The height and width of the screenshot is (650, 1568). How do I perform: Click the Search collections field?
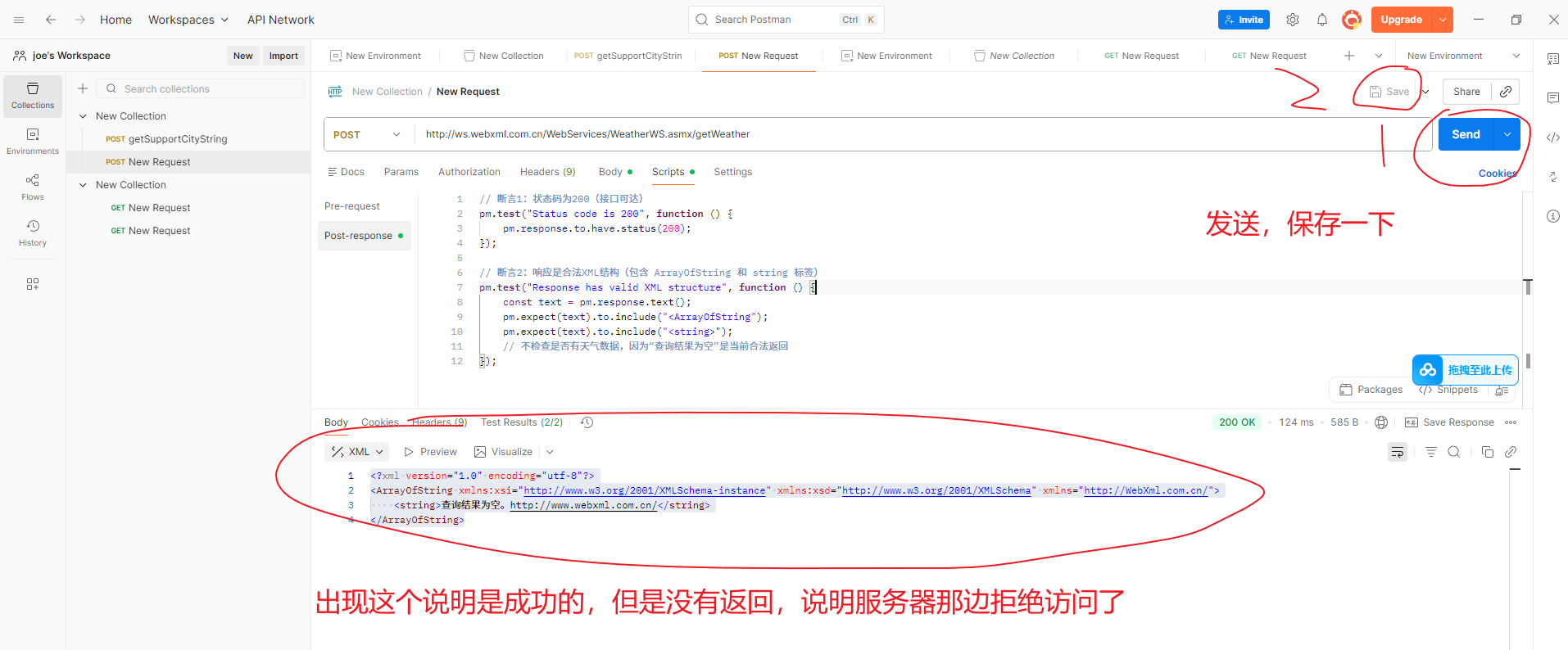[x=201, y=88]
